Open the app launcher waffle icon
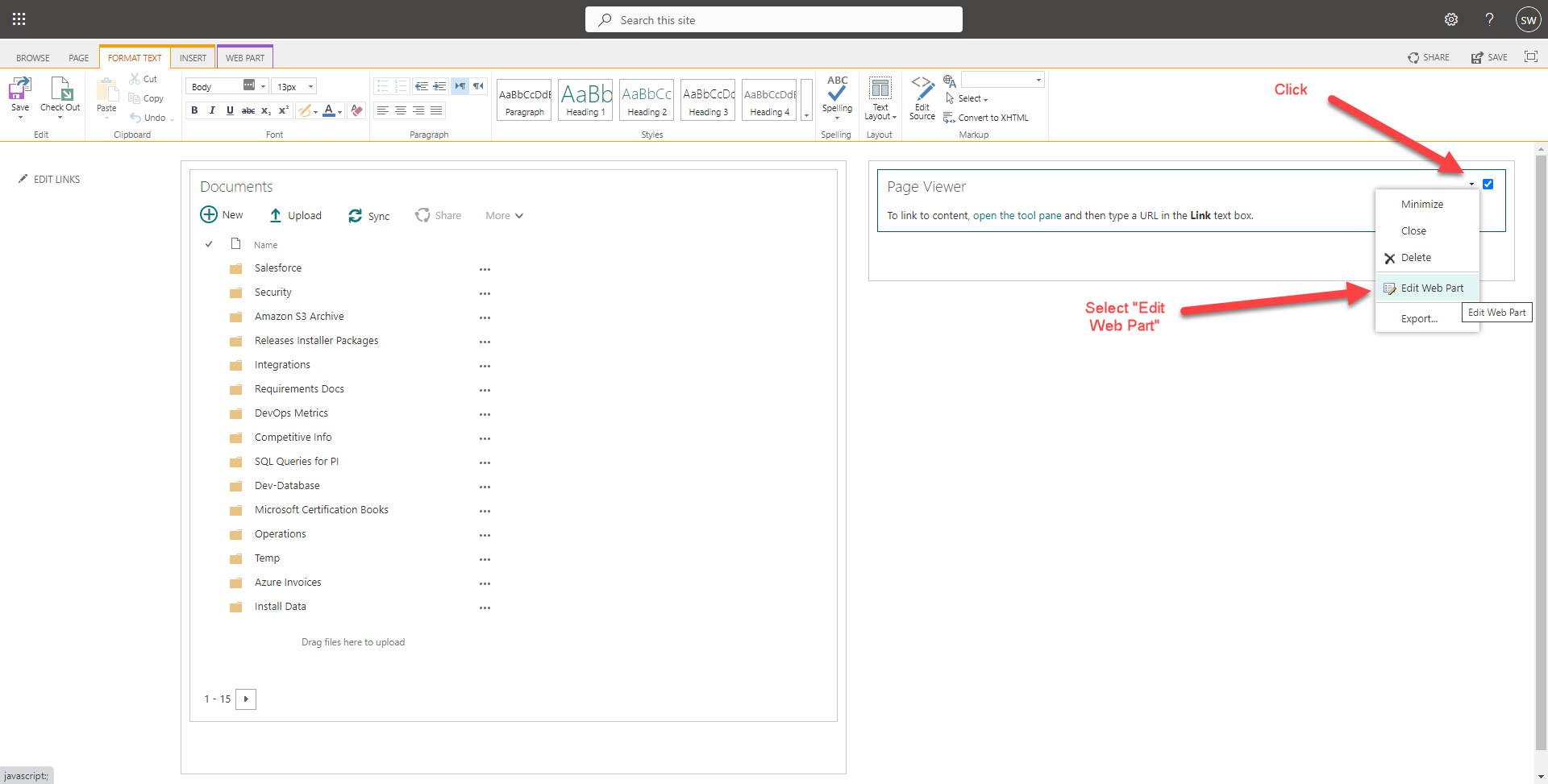Viewport: 1548px width, 784px height. click(x=19, y=19)
